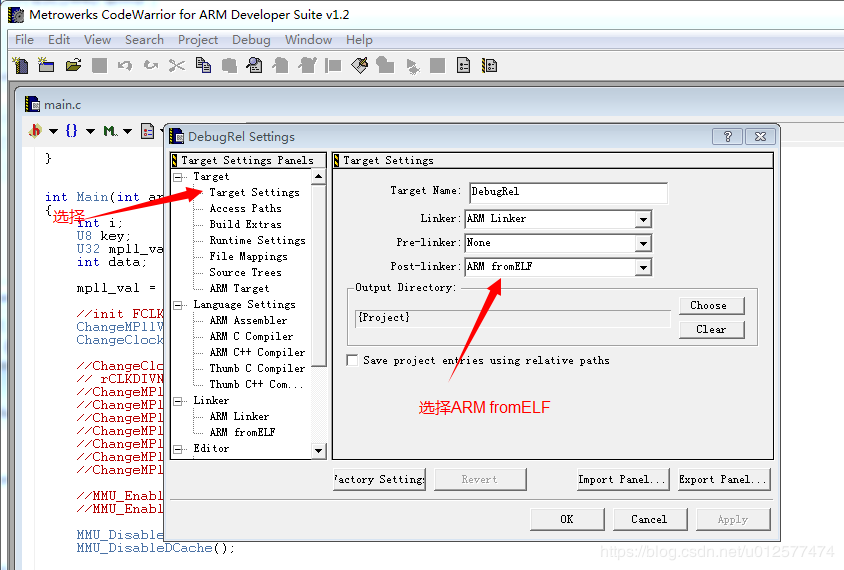Open the Edit menu
The image size is (844, 570).
coord(59,40)
